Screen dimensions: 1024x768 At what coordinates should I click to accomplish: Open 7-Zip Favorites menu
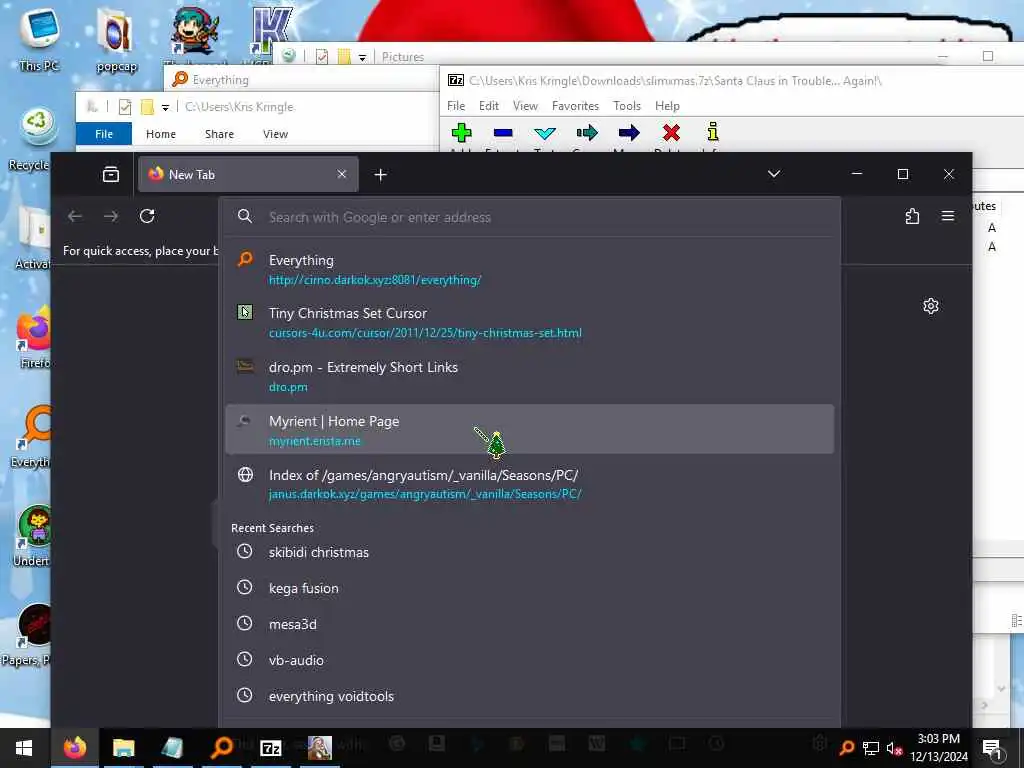pyautogui.click(x=575, y=106)
